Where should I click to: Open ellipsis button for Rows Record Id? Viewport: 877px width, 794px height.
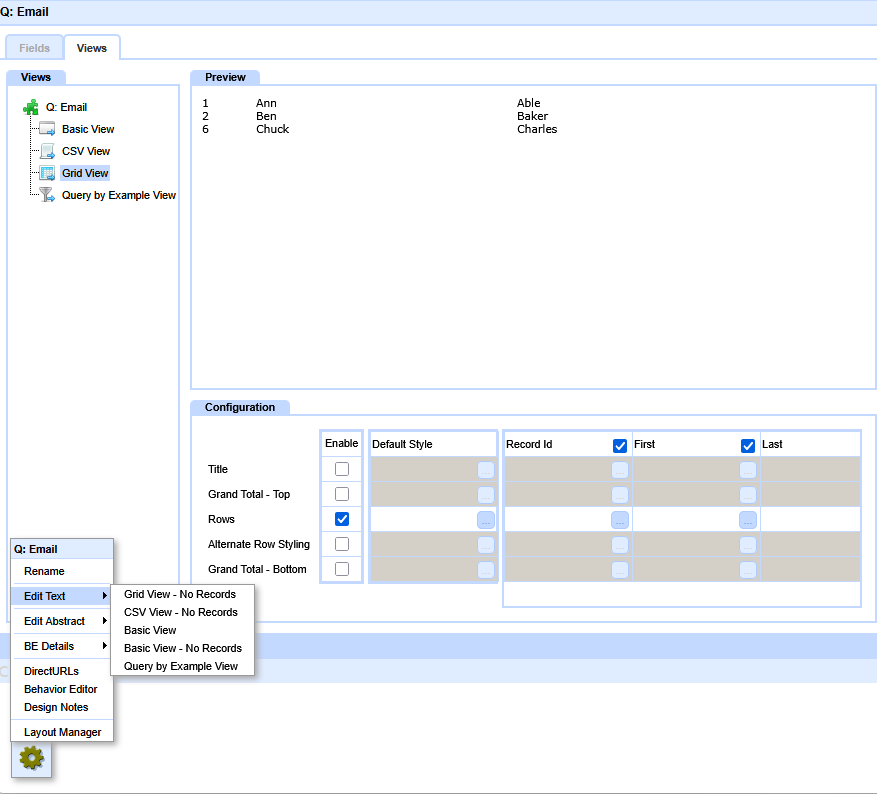[620, 520]
